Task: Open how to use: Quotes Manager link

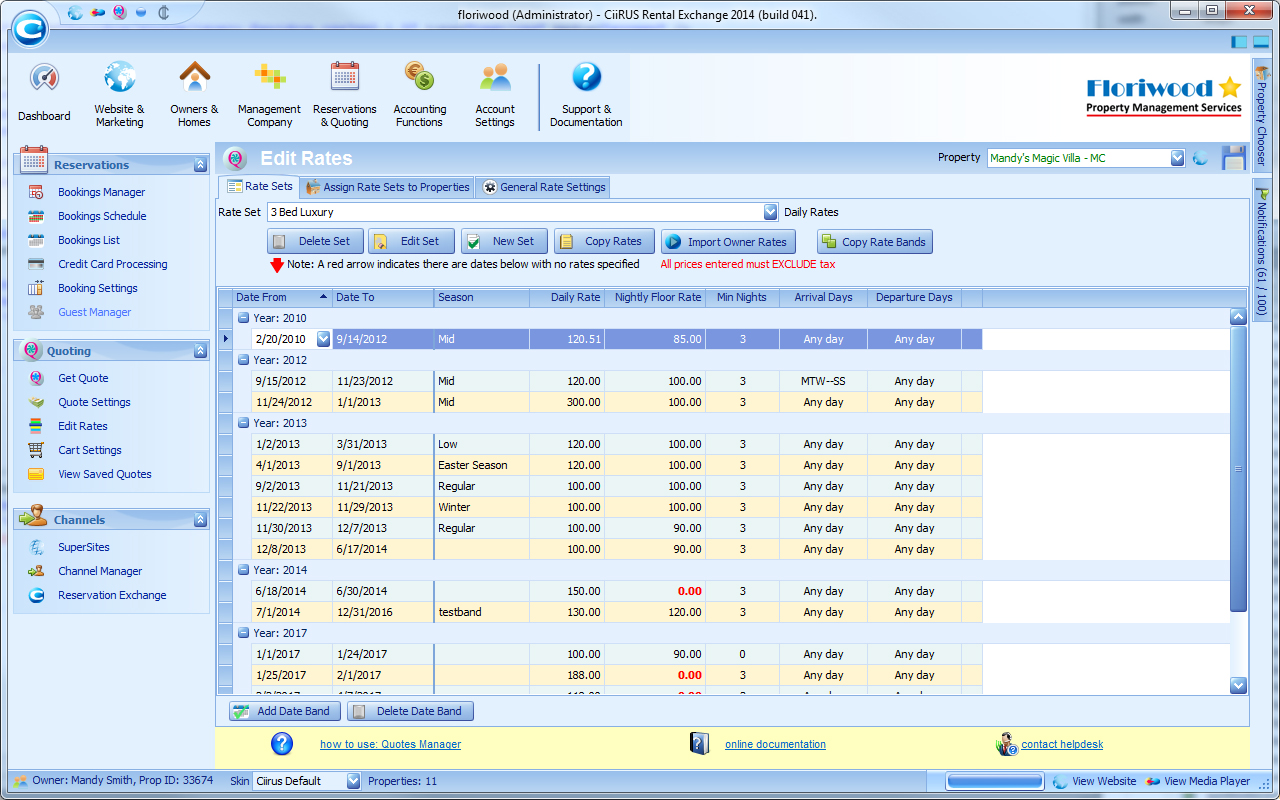Action: point(390,744)
